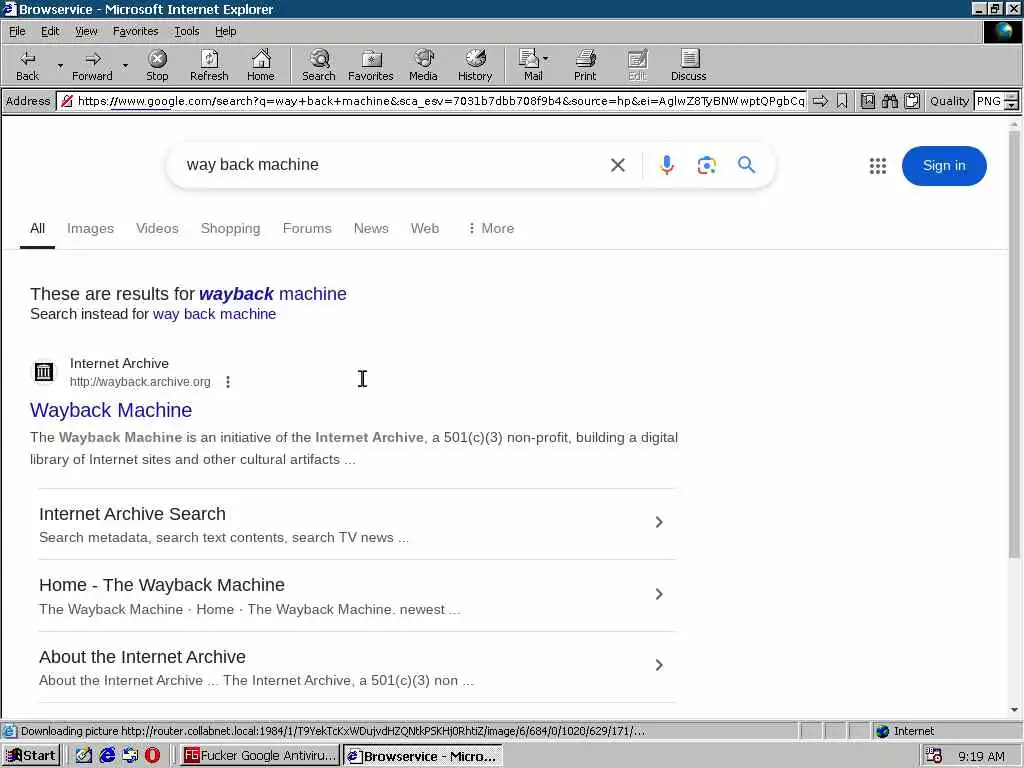Click the clipboard icon in the Browservice bar
The height and width of the screenshot is (768, 1024).
[912, 101]
